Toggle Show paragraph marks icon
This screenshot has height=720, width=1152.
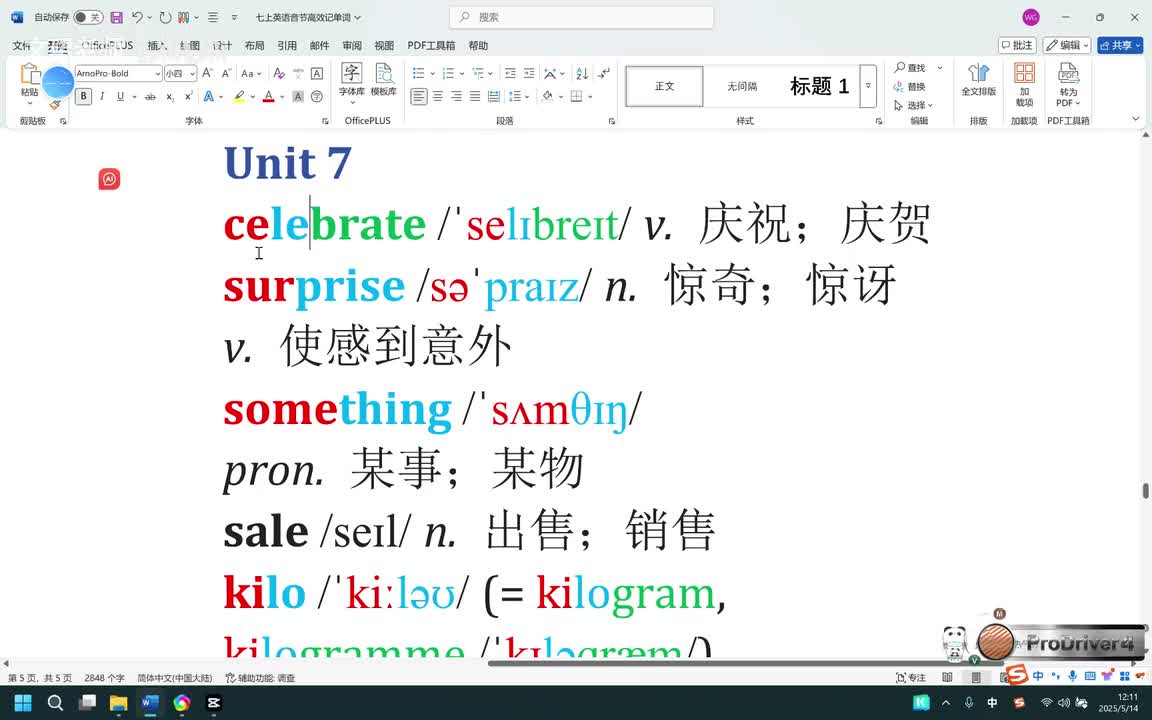[604, 73]
